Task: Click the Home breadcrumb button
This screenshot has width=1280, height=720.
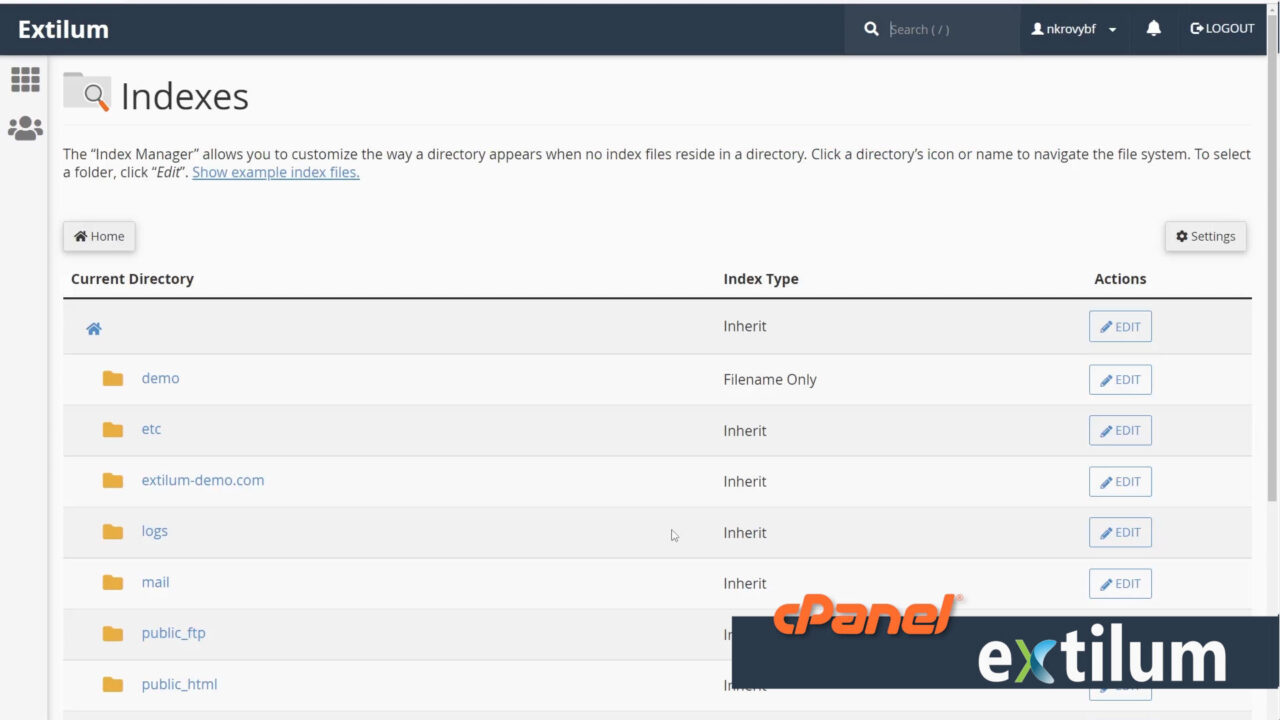Action: click(x=98, y=236)
